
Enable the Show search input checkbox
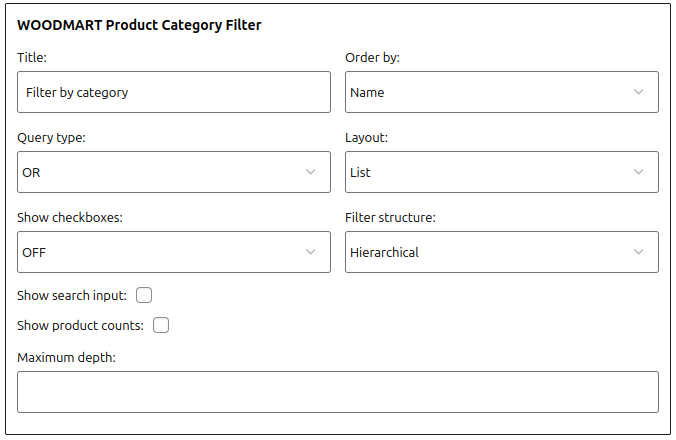(144, 295)
